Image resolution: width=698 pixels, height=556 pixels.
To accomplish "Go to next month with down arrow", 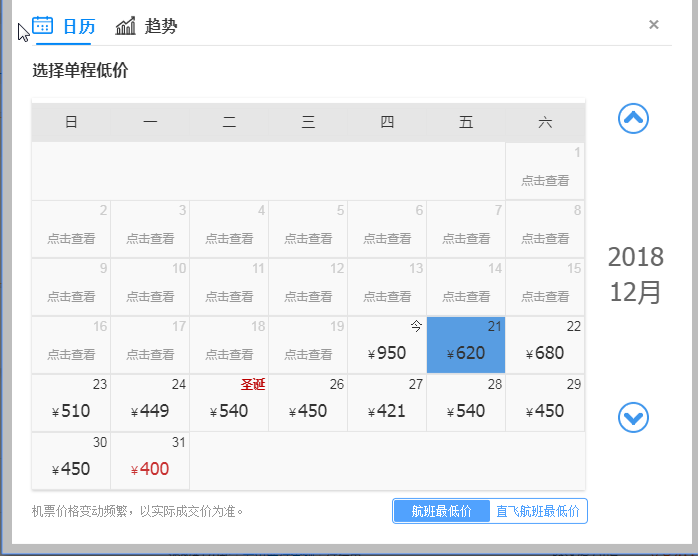I will coord(633,418).
